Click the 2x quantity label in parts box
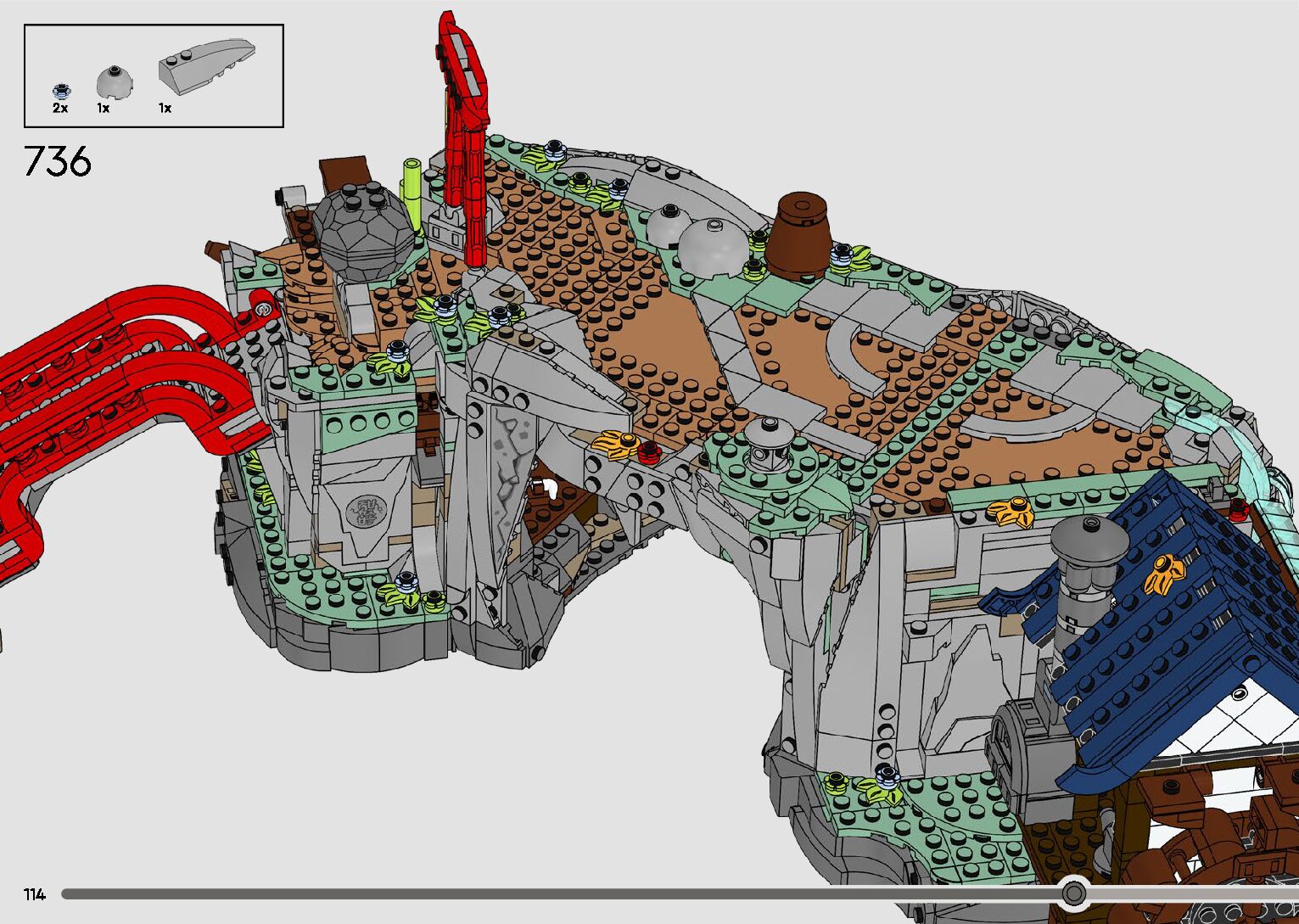The width and height of the screenshot is (1299, 924). coord(60,109)
